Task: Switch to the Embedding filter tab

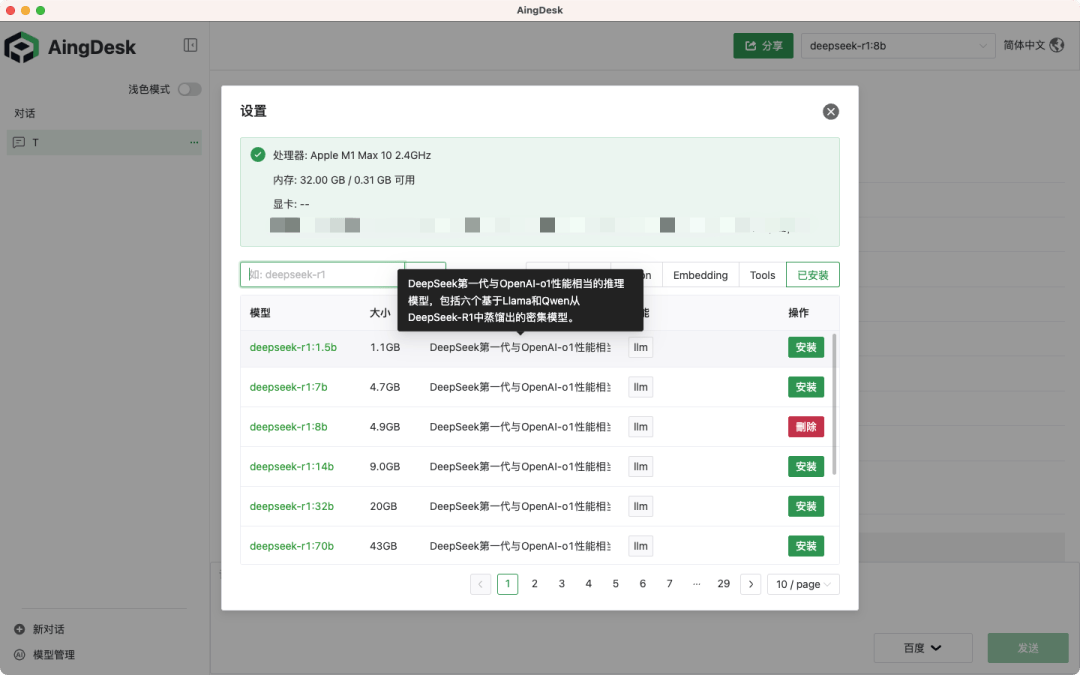Action: point(700,275)
